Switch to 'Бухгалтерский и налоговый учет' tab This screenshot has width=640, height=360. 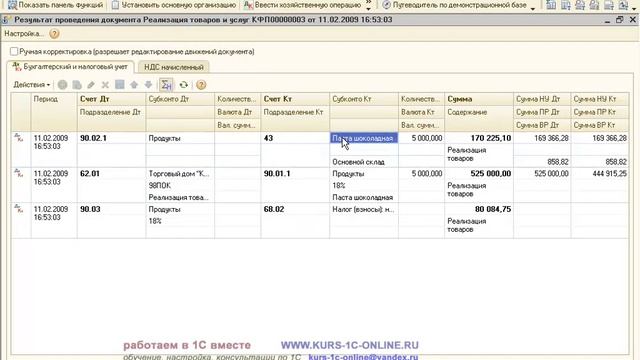coord(71,67)
